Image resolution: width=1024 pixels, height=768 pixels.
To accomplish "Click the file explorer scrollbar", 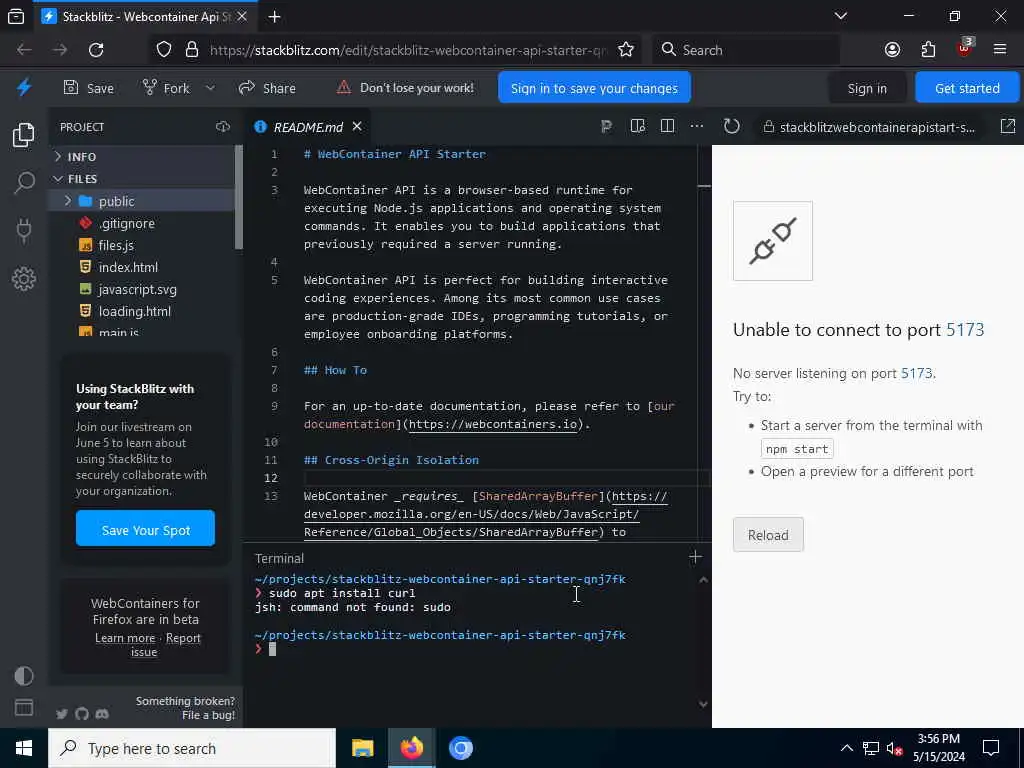I will click(239, 197).
